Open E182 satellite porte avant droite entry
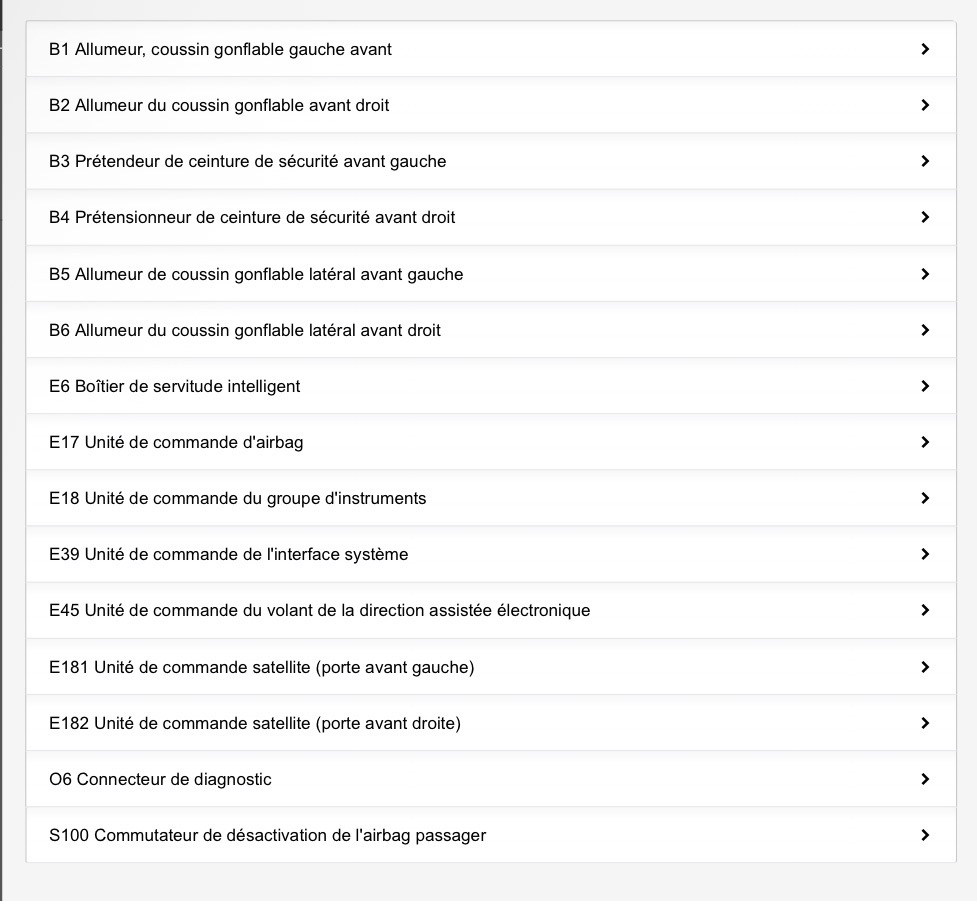977x901 pixels. pyautogui.click(x=255, y=723)
